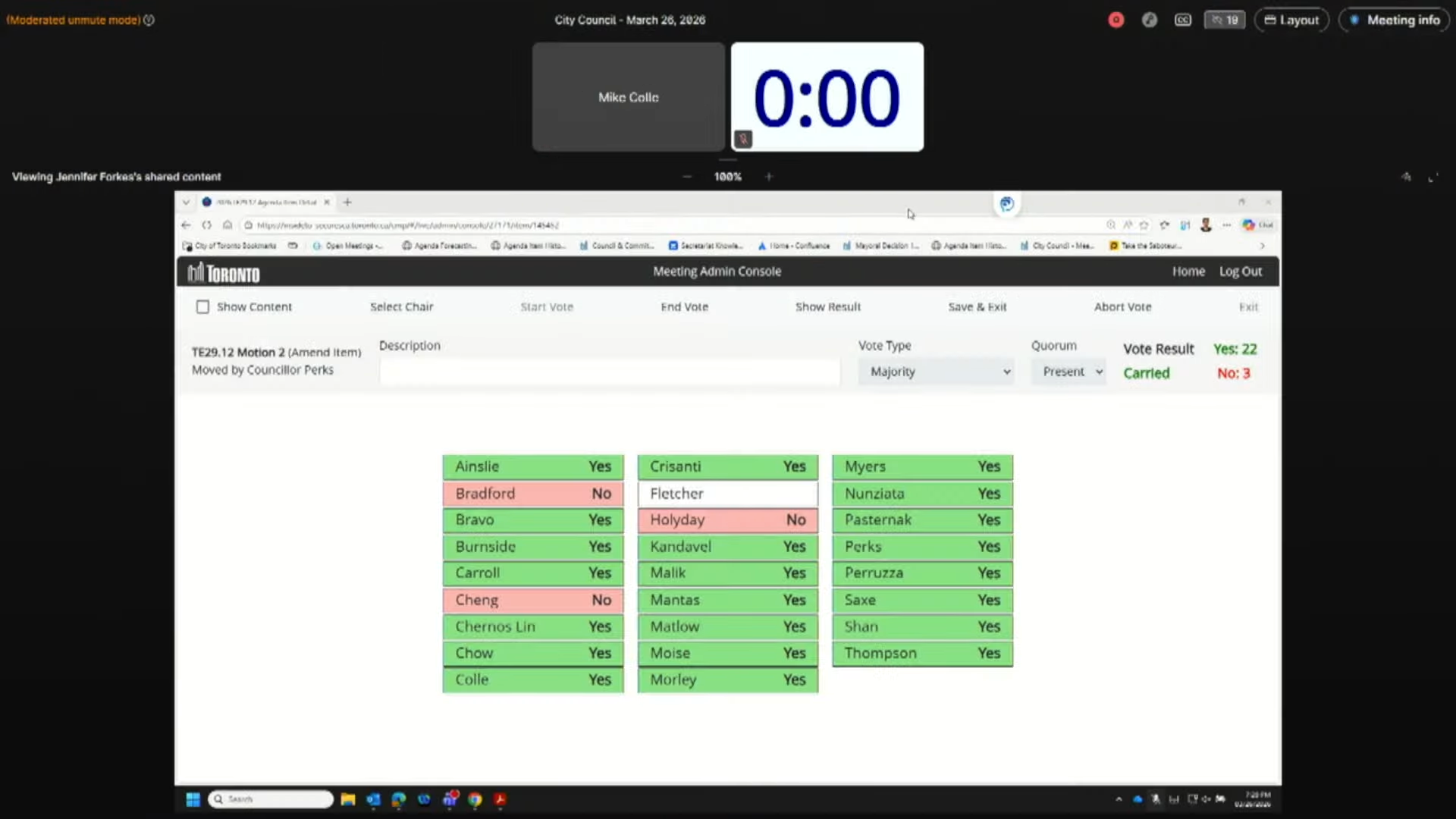This screenshot has height=819, width=1456.
Task: Click the taskbar Search box
Action: [271, 799]
